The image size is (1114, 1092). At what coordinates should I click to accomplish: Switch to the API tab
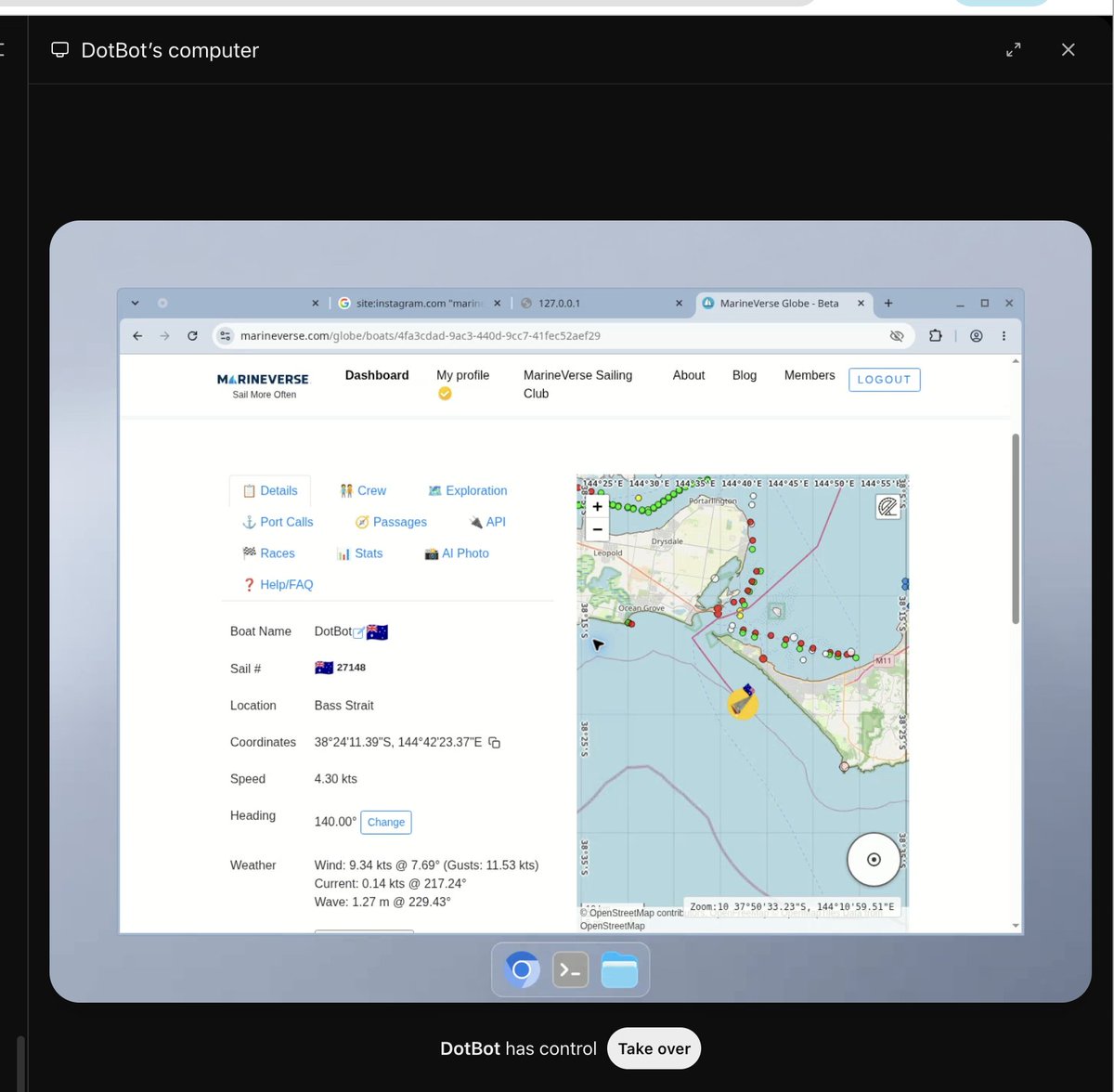pyautogui.click(x=487, y=522)
